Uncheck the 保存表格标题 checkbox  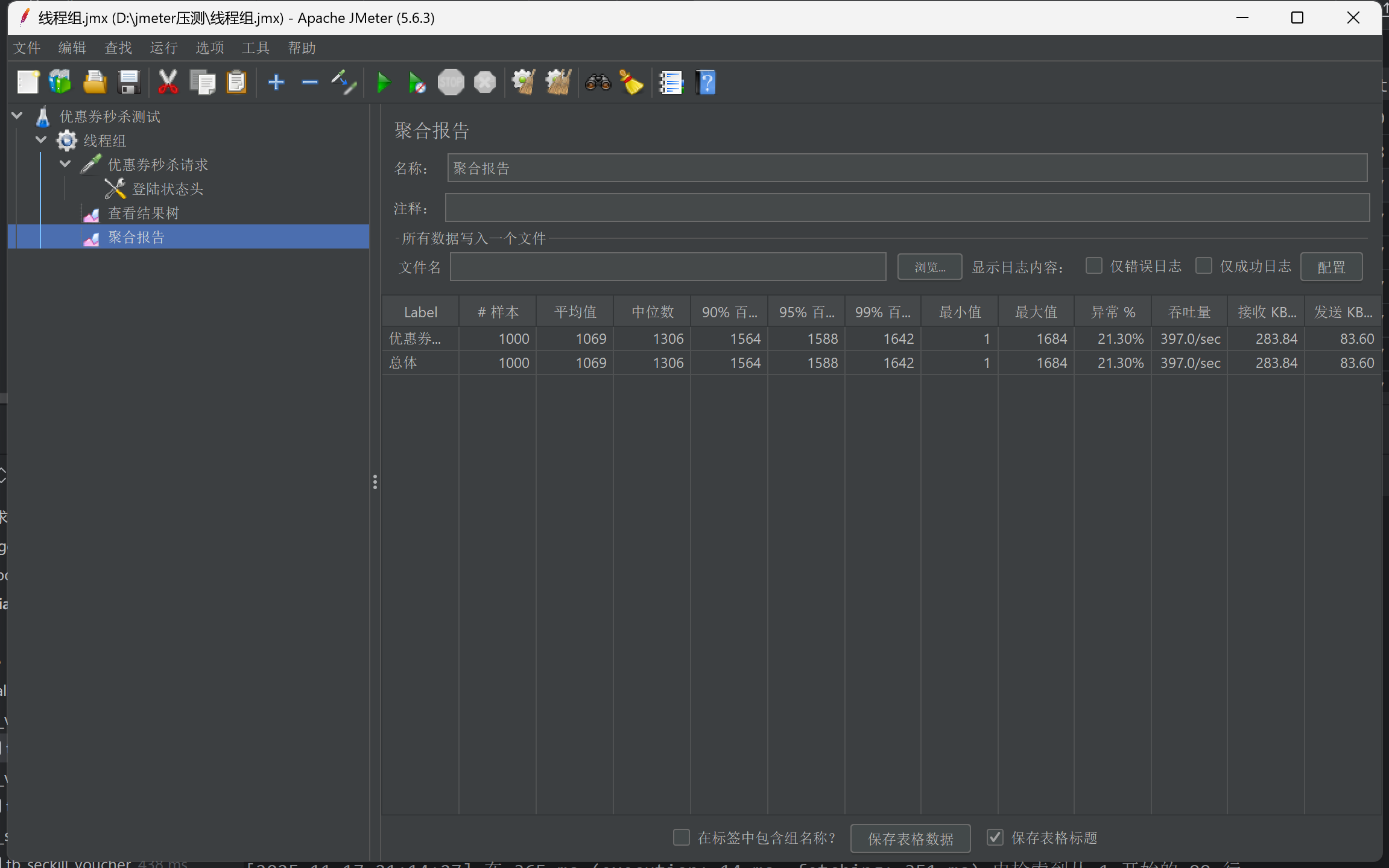995,837
